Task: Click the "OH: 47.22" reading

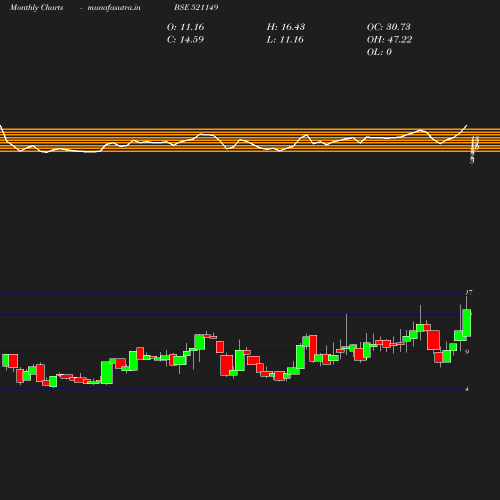Action: (x=389, y=40)
